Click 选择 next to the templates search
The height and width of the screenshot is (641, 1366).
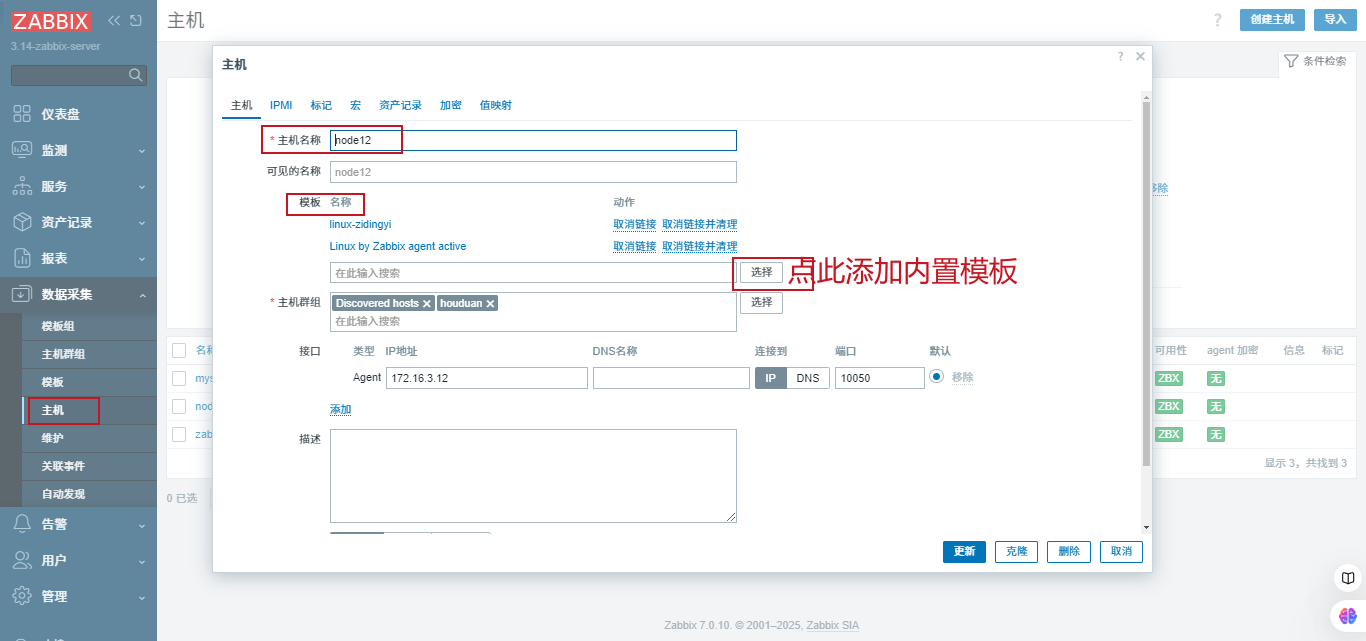[x=761, y=272]
